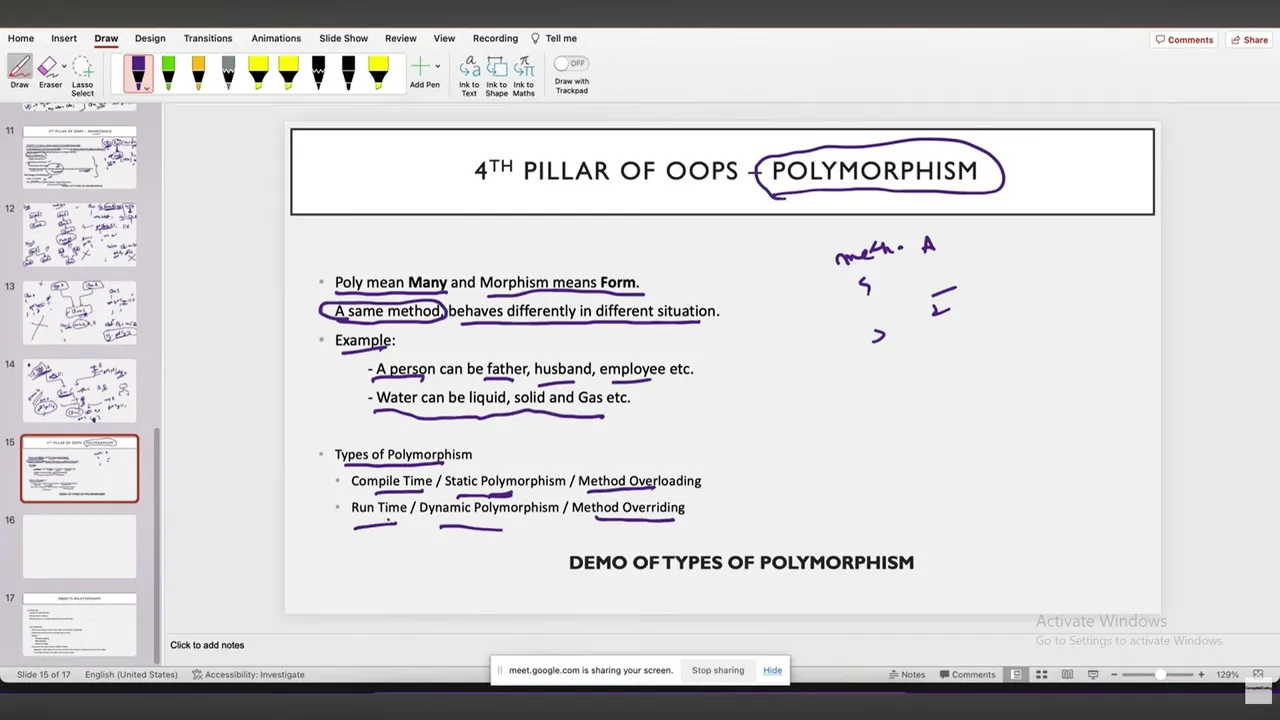Click the Share button
The image size is (1280, 720).
point(1250,40)
